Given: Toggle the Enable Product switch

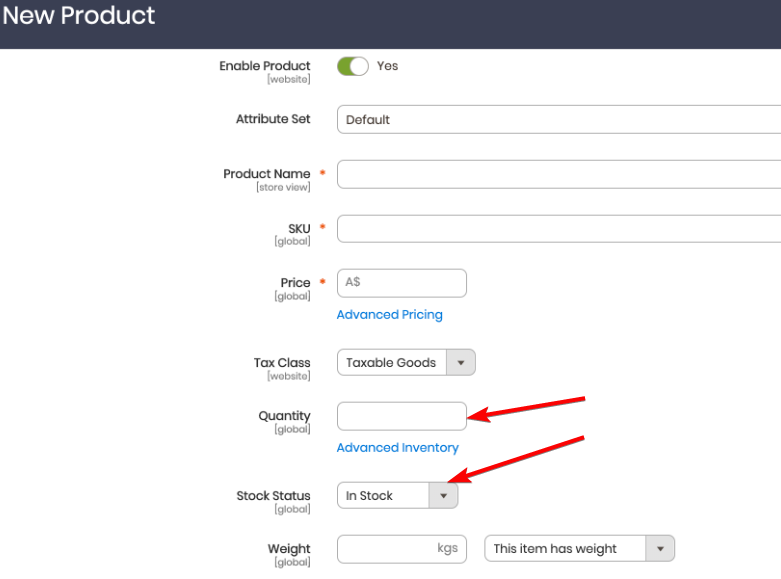Looking at the screenshot, I should point(353,66).
